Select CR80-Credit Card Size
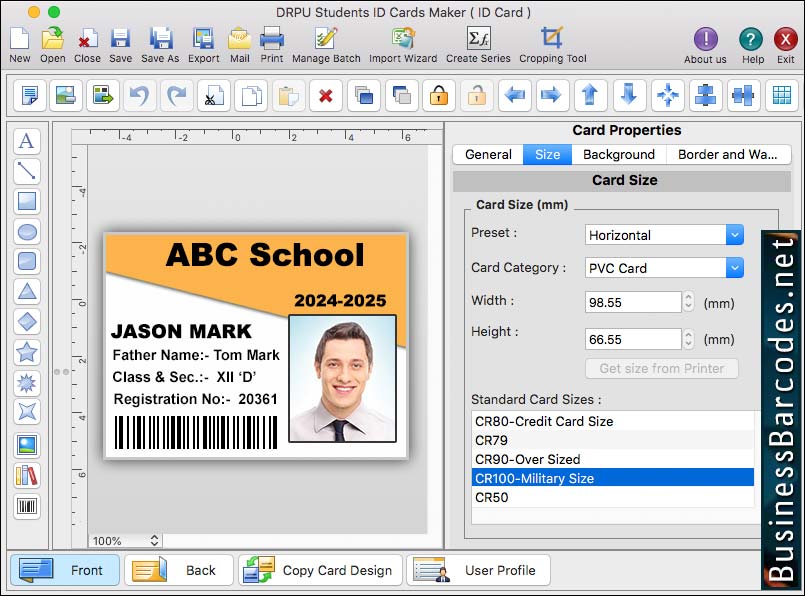The height and width of the screenshot is (596, 805). [612, 421]
